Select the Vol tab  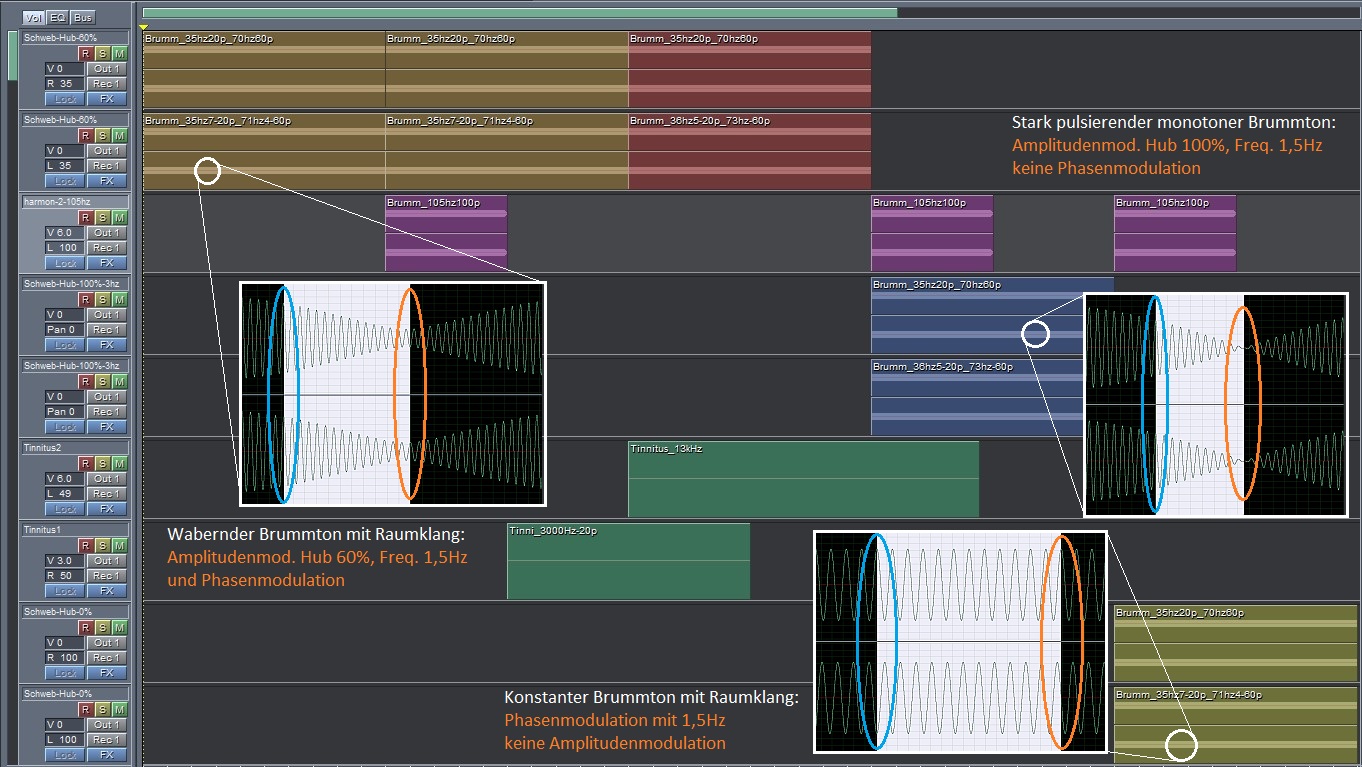33,17
